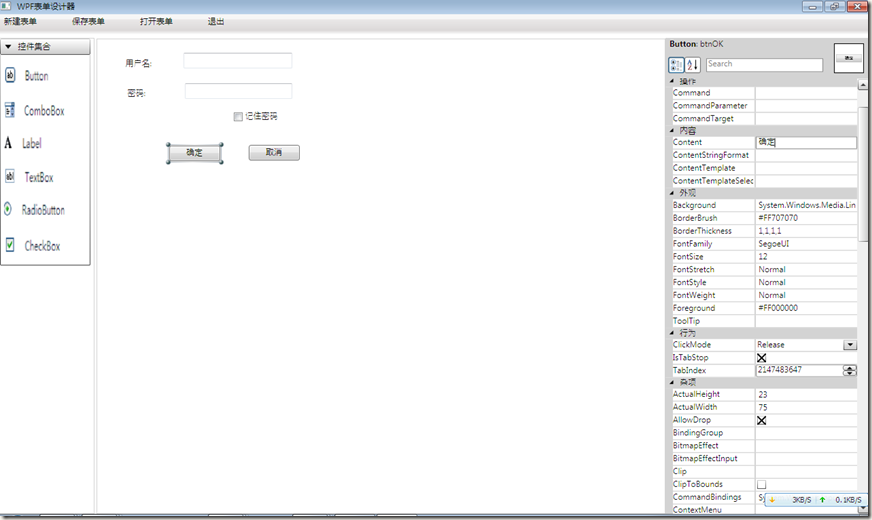872x520 pixels.
Task: Click the Background property value
Action: [806, 205]
